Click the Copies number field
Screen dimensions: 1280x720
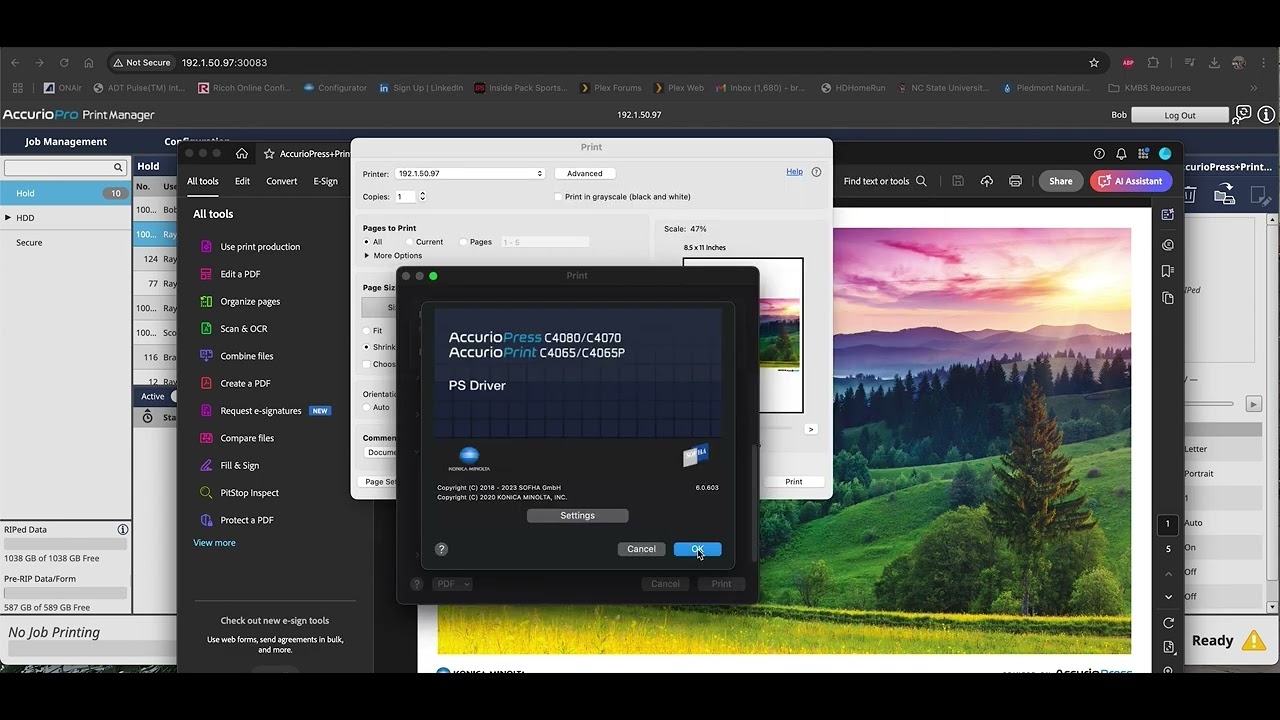(x=405, y=197)
